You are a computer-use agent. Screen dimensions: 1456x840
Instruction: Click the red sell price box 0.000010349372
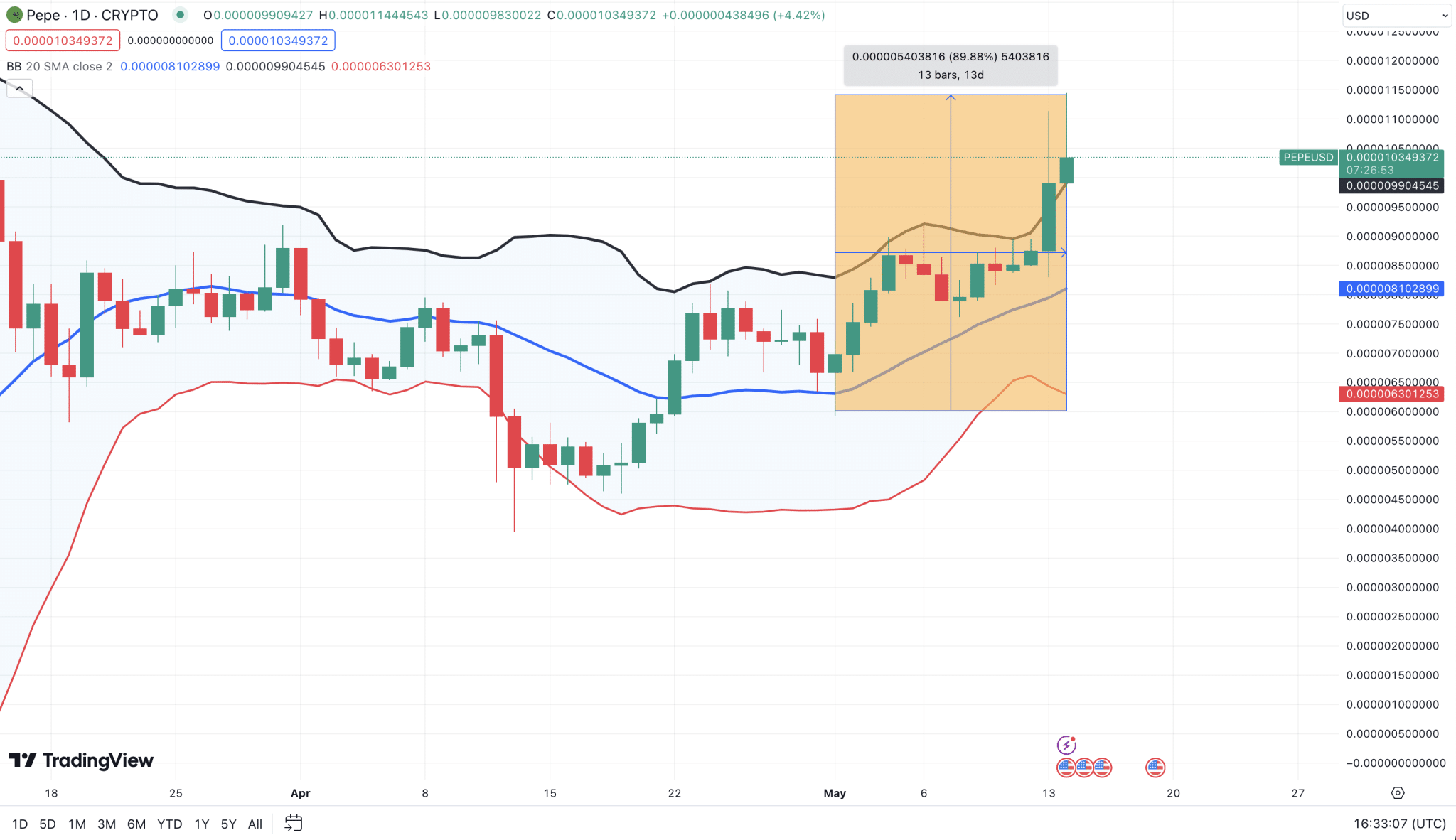click(63, 41)
